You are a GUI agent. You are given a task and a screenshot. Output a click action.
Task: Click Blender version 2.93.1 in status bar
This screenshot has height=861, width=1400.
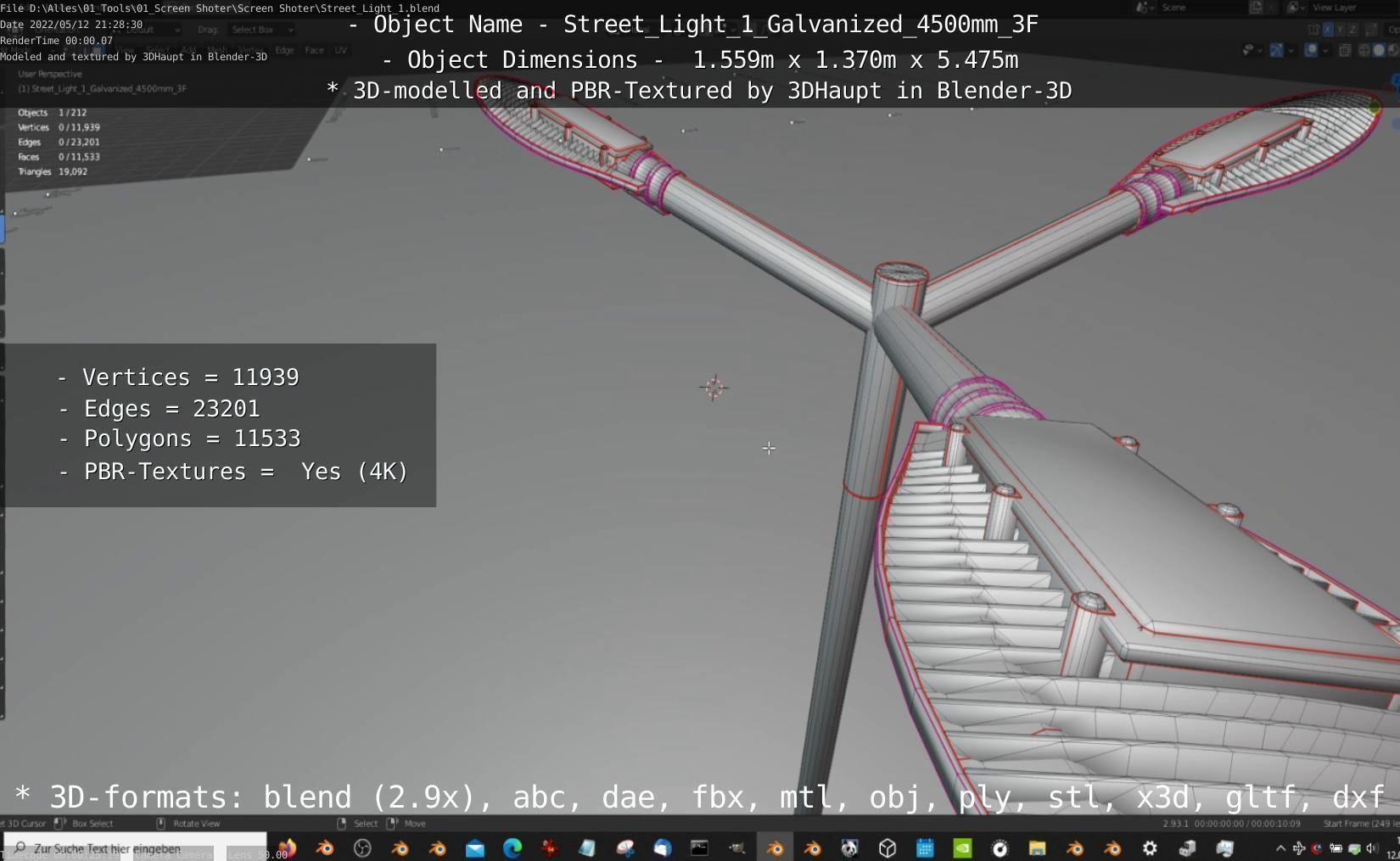[1175, 824]
